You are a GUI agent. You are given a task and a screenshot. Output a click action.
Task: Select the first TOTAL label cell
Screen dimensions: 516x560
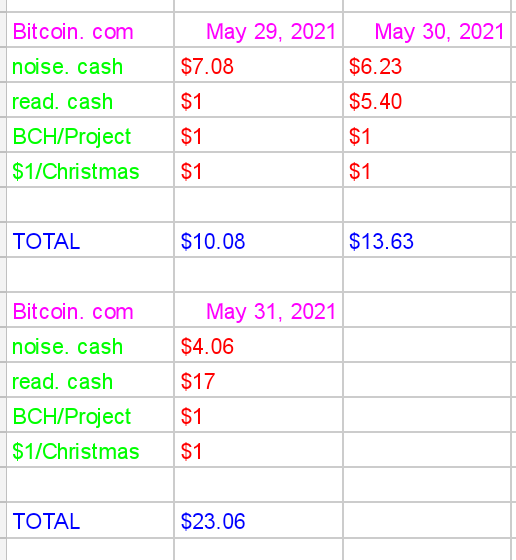[90, 240]
